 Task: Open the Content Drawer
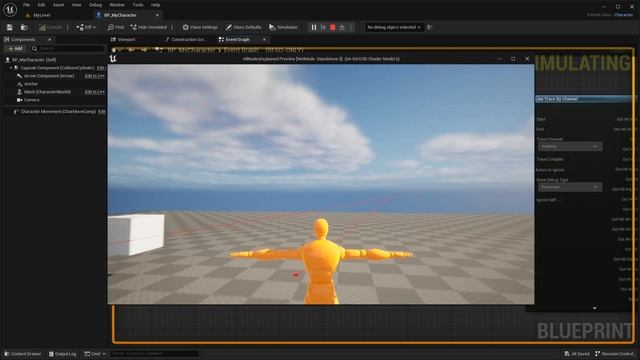pyautogui.click(x=23, y=354)
